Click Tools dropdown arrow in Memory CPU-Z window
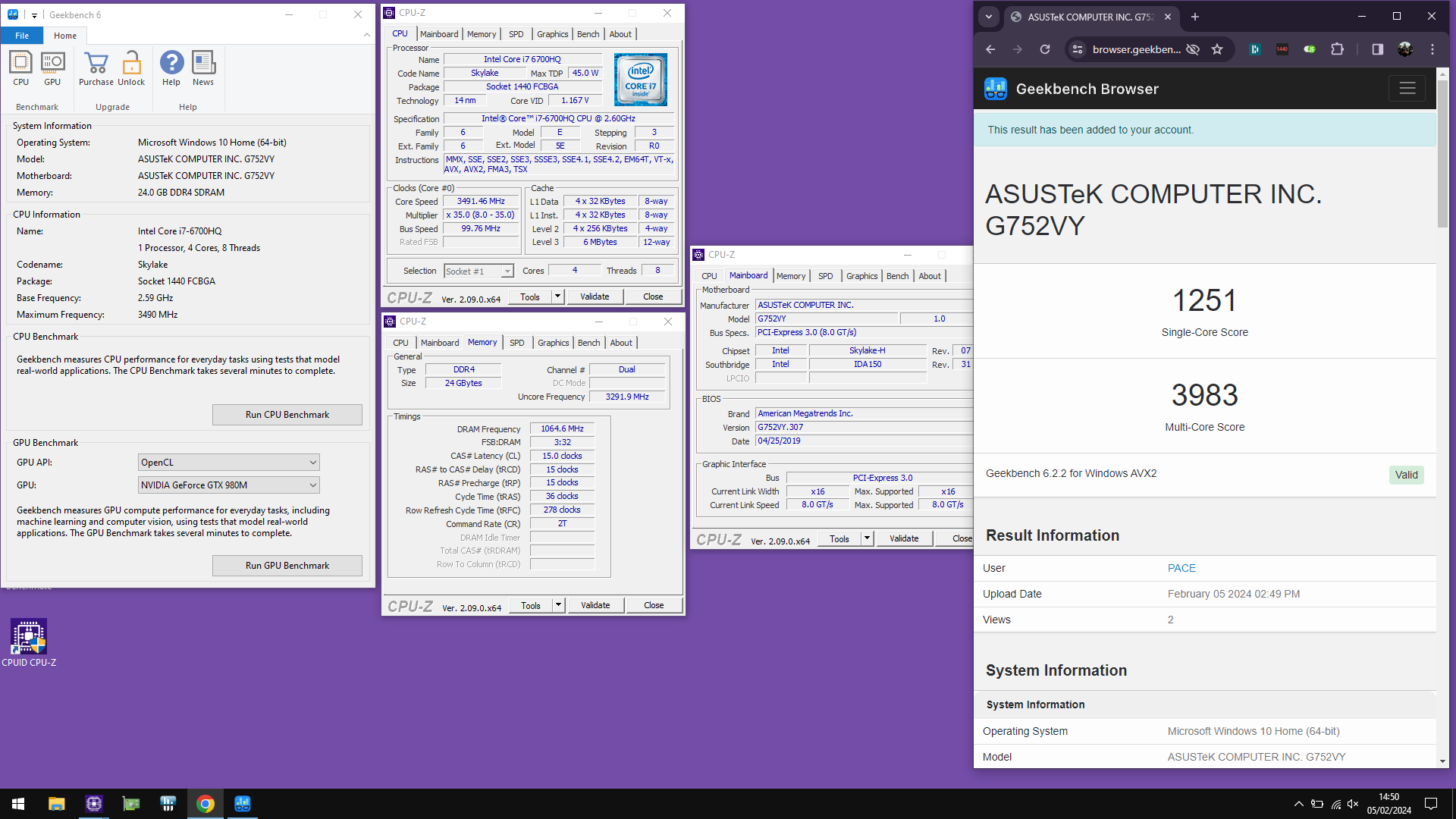 [559, 605]
